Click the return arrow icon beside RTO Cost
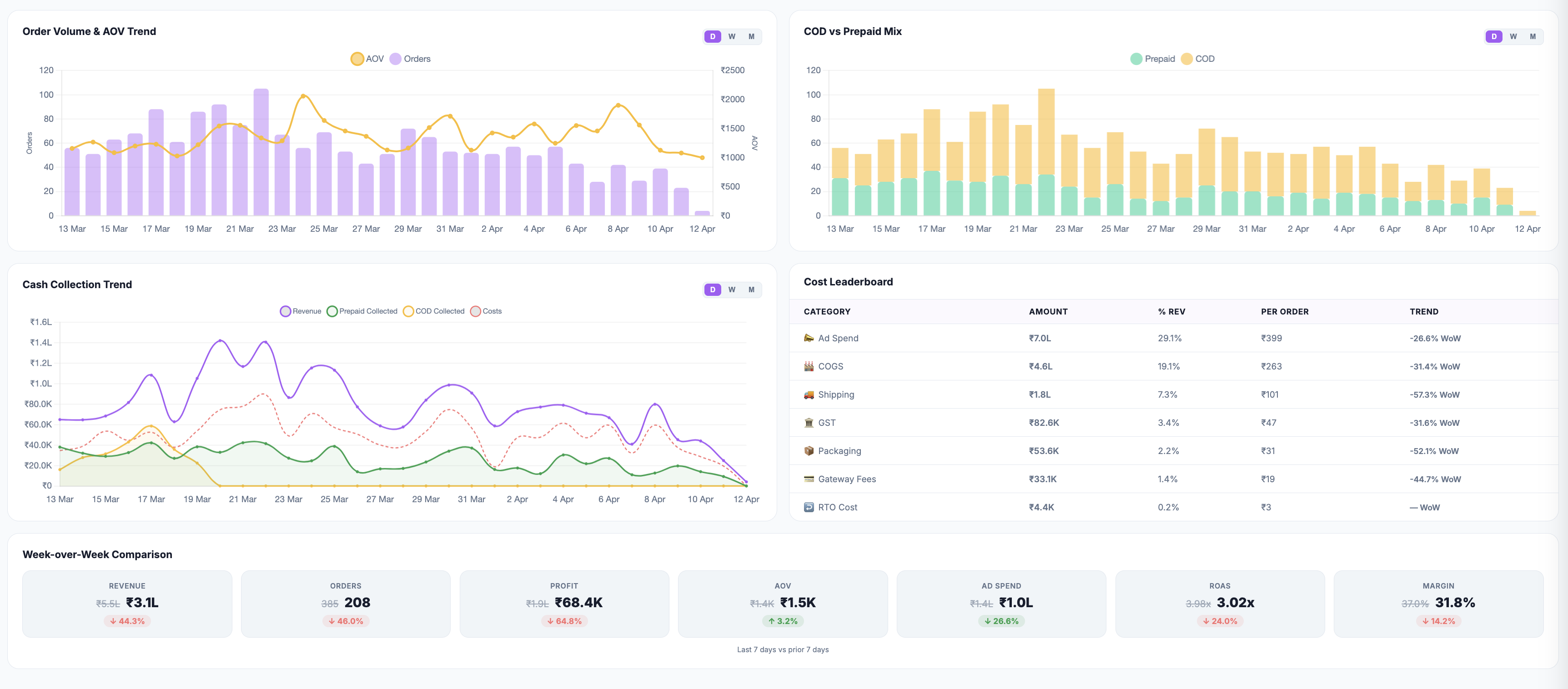The height and width of the screenshot is (689, 1568). pos(809,507)
